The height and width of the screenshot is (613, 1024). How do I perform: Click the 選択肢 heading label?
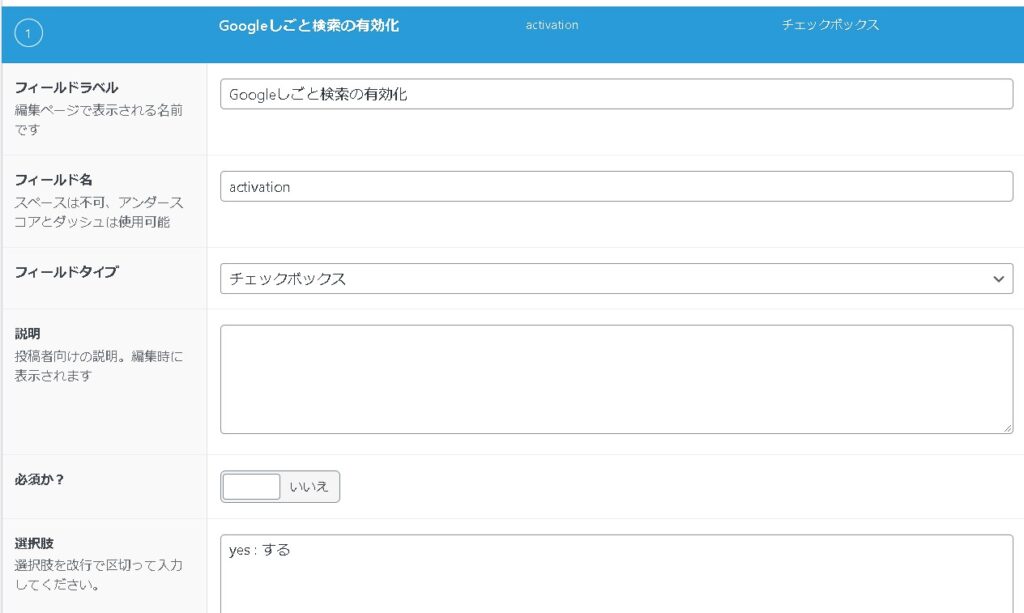(x=34, y=544)
